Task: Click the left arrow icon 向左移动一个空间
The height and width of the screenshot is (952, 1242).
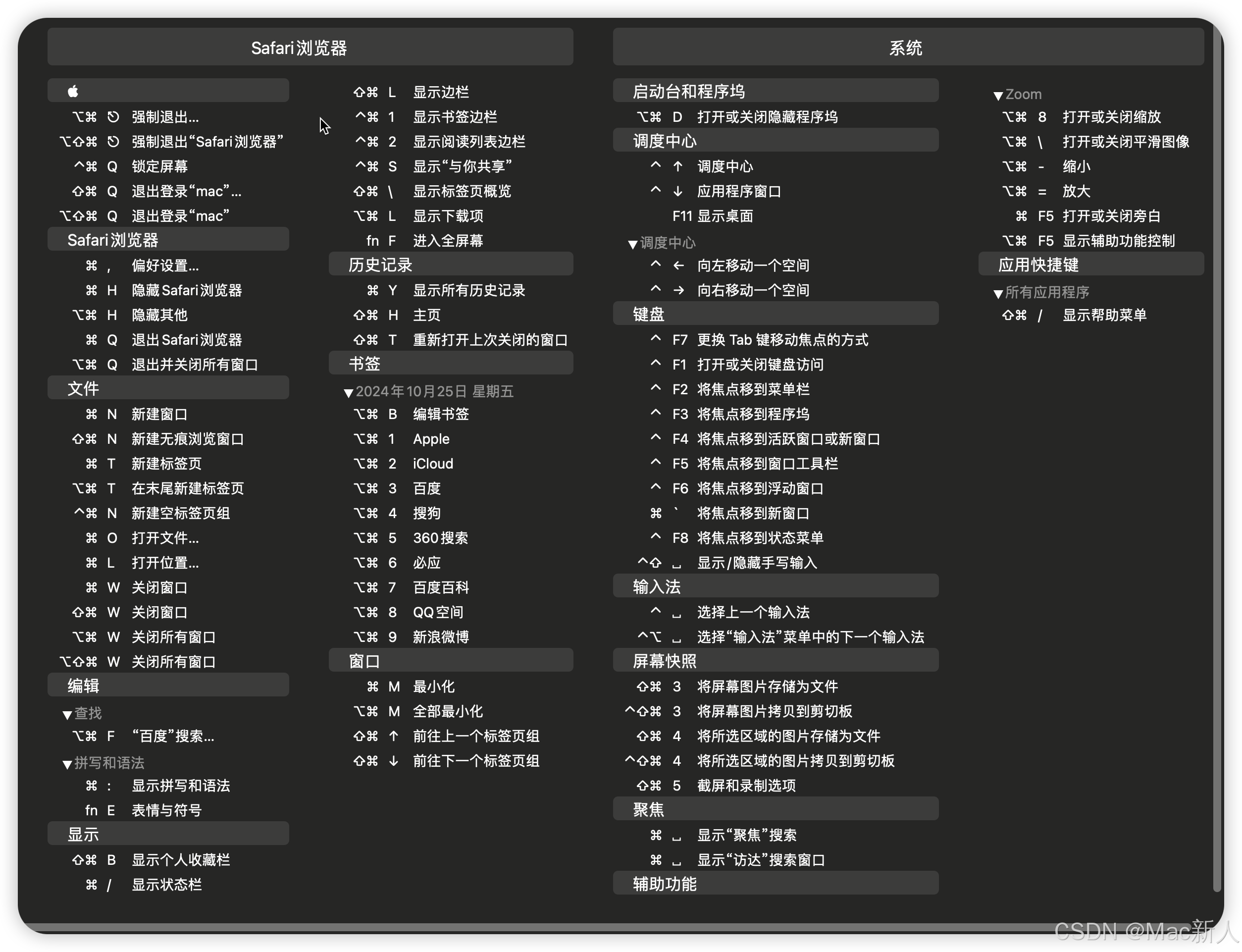Action: (678, 266)
